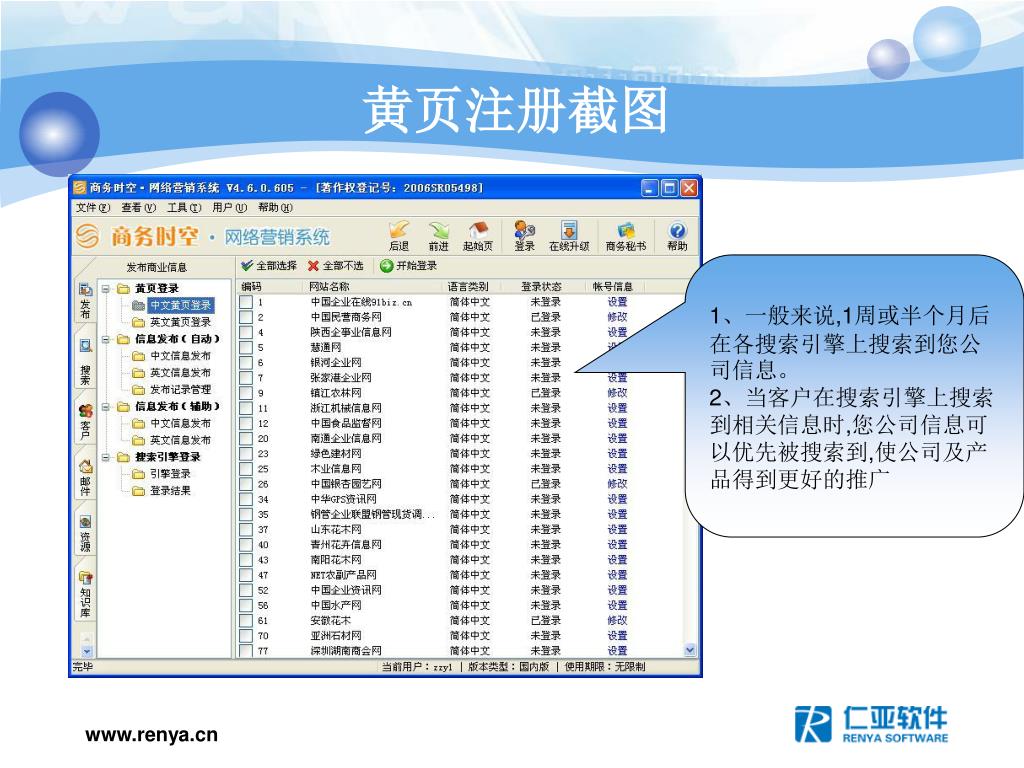Viewport: 1024px width, 768px height.
Task: Click the 深圳湖南商会网 row name
Action: click(x=346, y=650)
